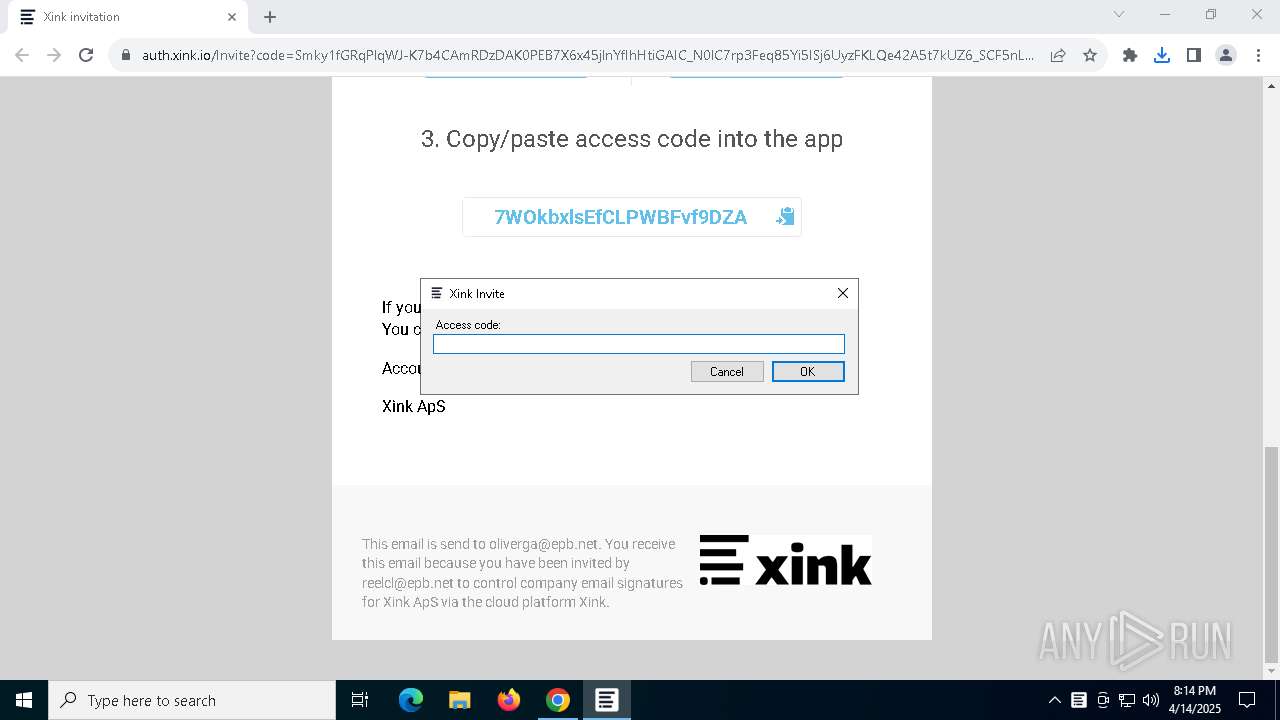Open Chrome downloads icon
The width and height of the screenshot is (1280, 720).
(1162, 55)
